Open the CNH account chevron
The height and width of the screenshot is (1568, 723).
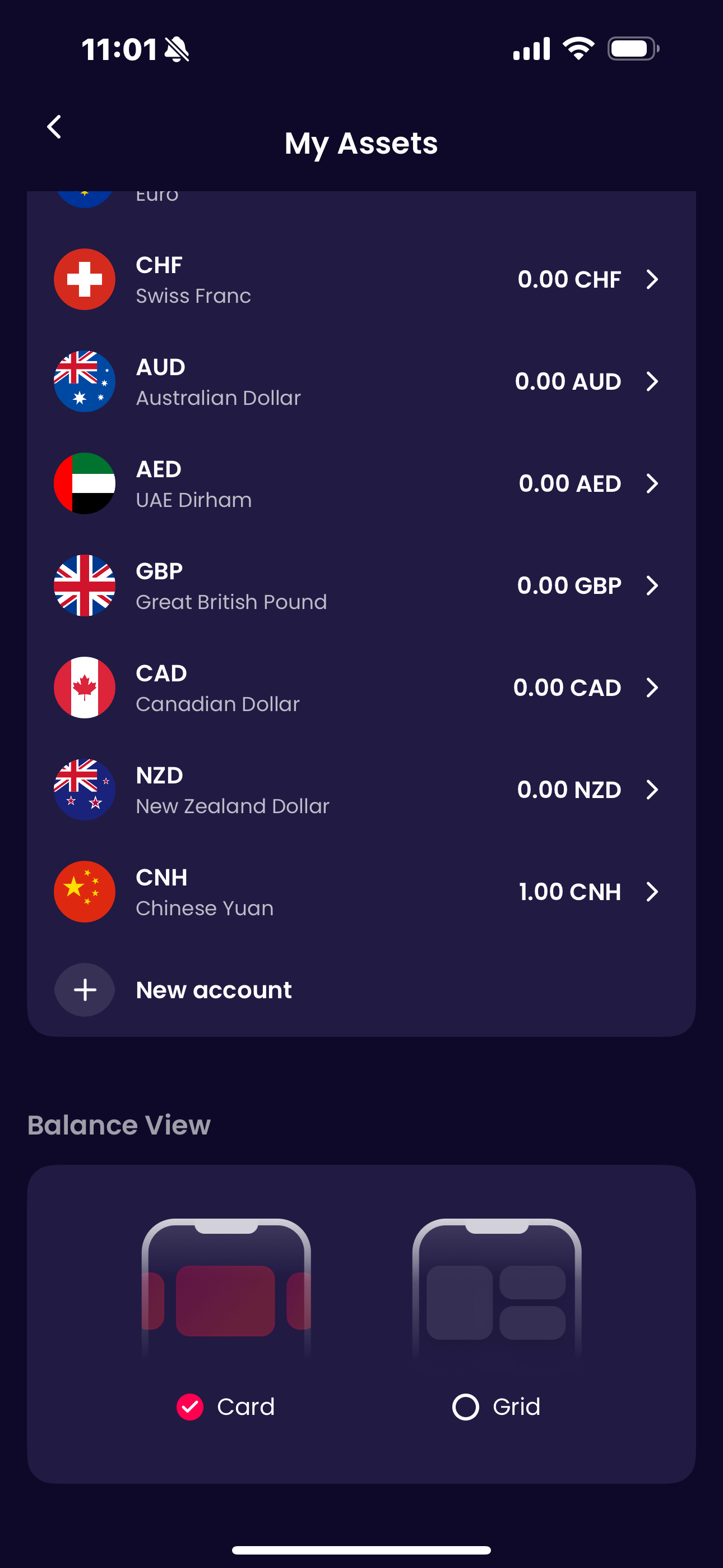click(652, 892)
